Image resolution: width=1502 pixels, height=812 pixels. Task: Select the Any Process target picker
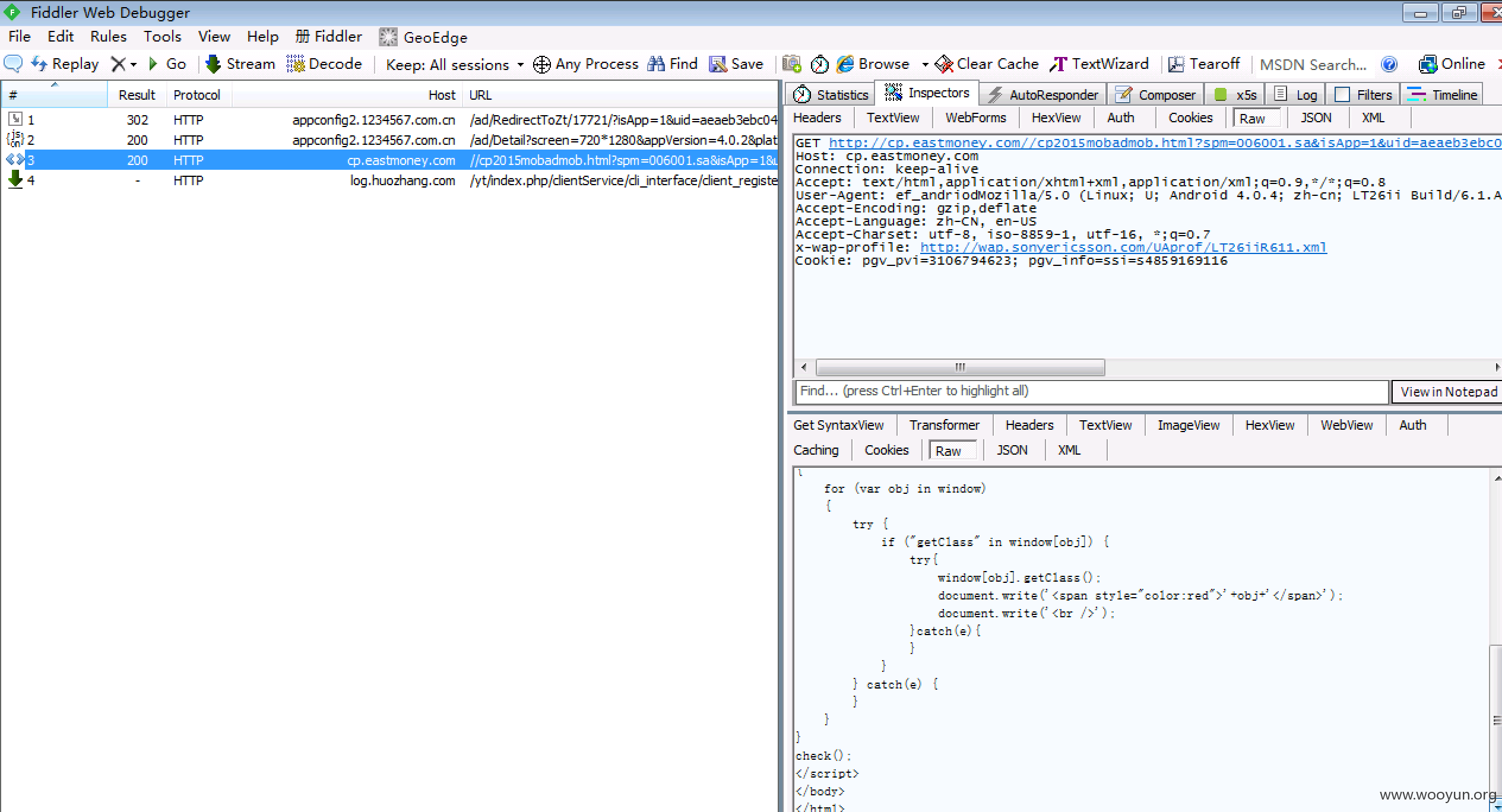585,64
